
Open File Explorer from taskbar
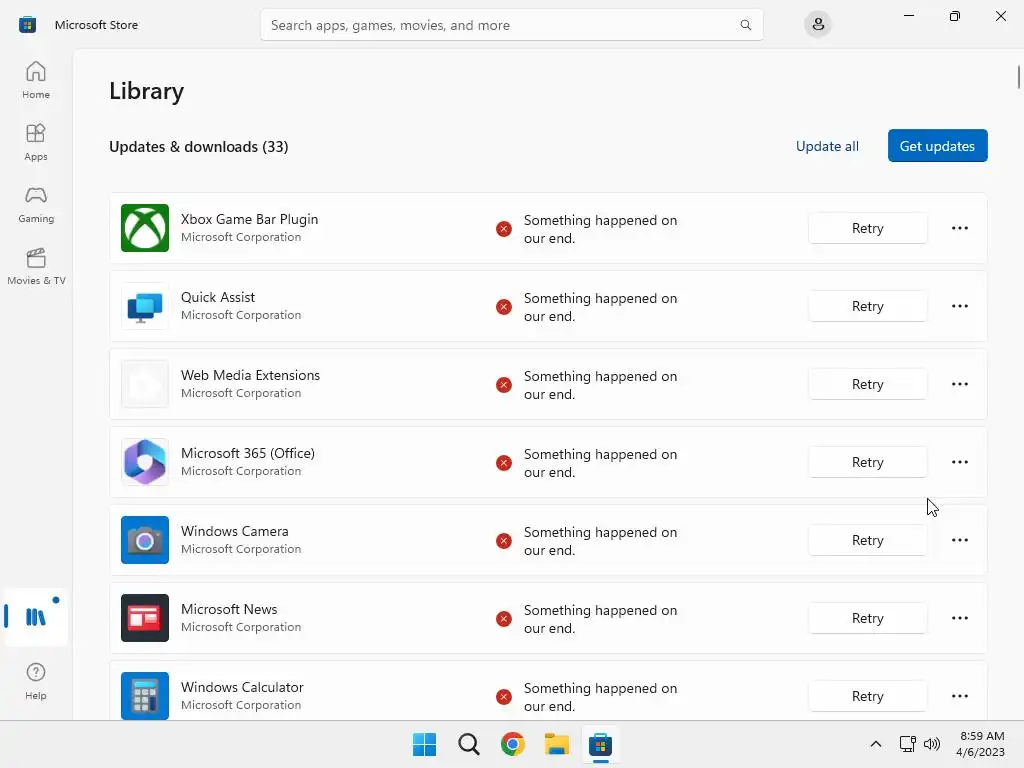(x=557, y=744)
